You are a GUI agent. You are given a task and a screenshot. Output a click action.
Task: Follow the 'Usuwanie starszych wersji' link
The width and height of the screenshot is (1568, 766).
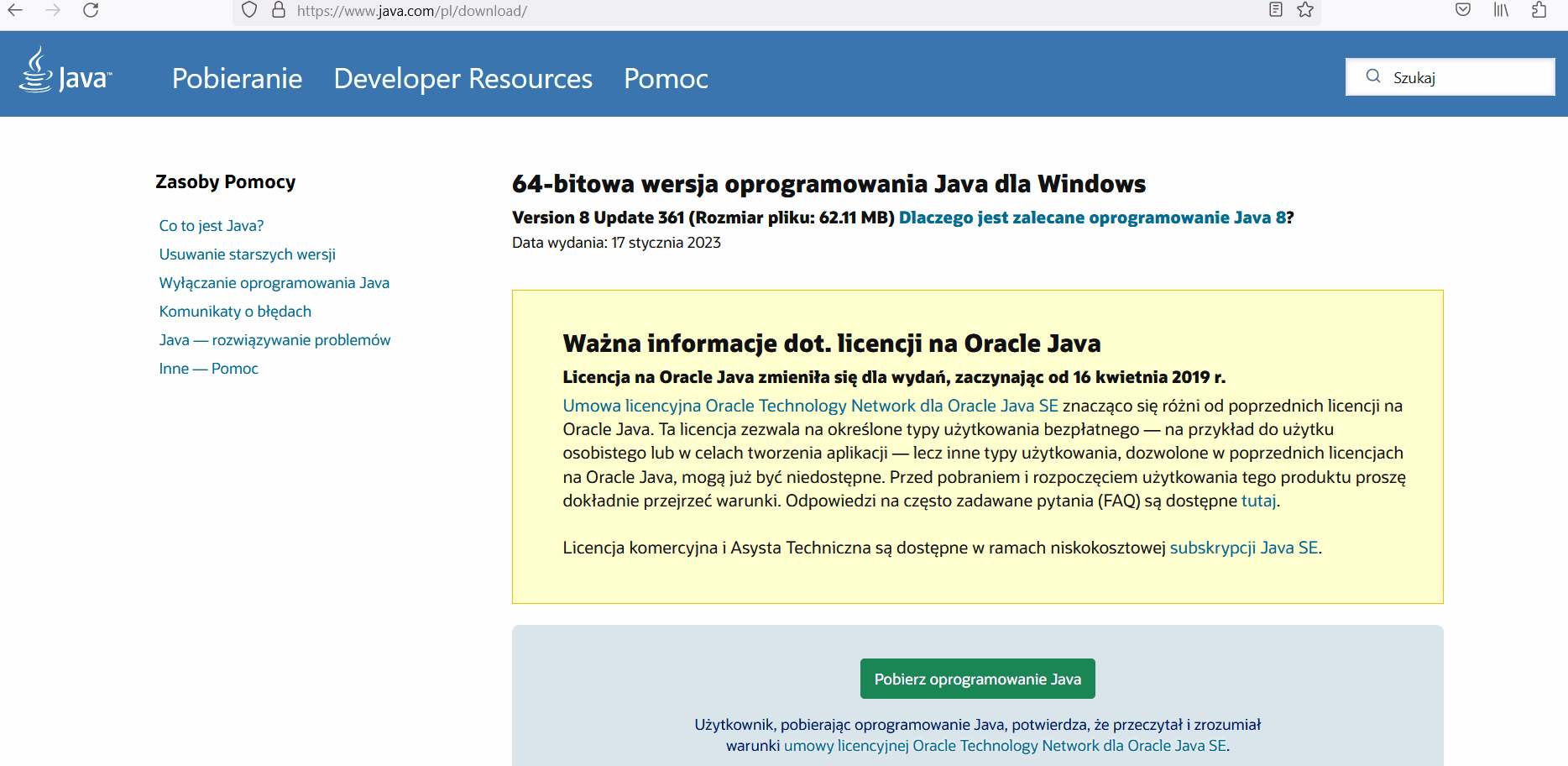pyautogui.click(x=248, y=254)
